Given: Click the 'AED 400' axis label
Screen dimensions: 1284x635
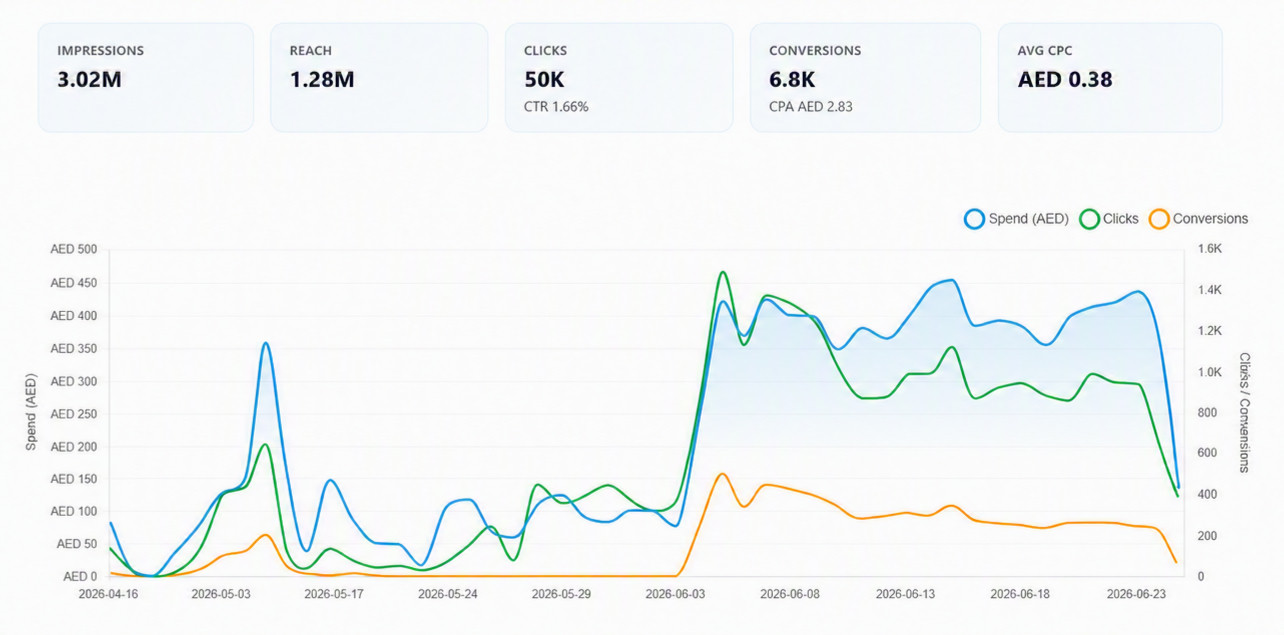Looking at the screenshot, I should (74, 315).
